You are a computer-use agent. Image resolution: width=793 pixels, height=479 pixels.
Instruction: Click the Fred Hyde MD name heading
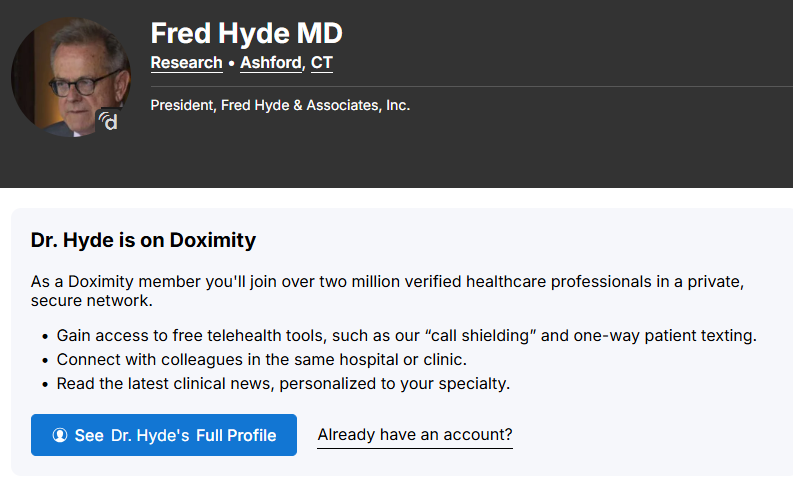click(246, 33)
